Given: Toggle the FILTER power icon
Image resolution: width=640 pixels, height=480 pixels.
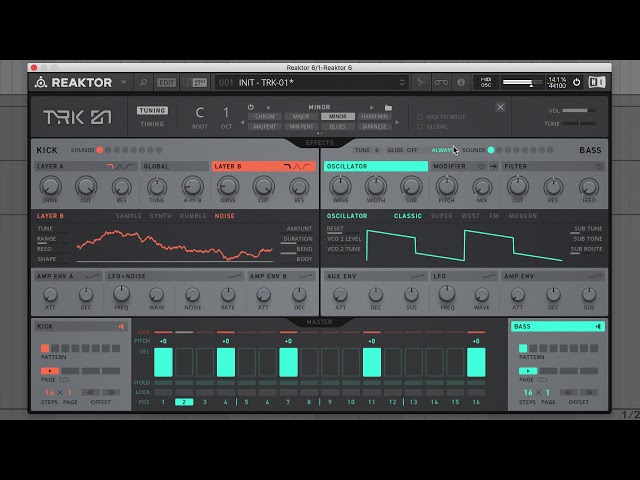Looking at the screenshot, I should point(599,167).
